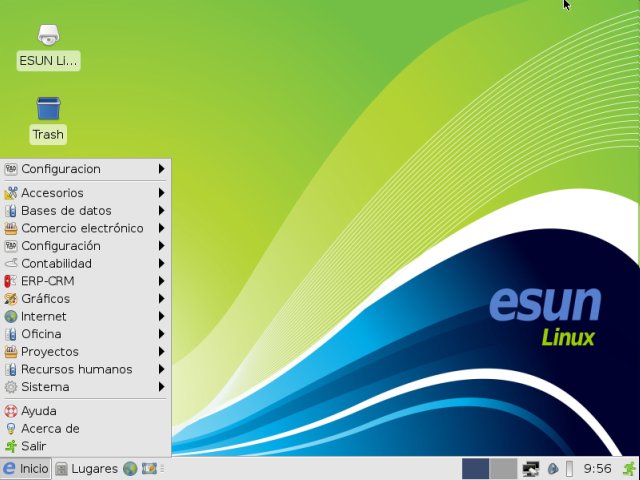Open the Trash desktop icon

(49, 109)
